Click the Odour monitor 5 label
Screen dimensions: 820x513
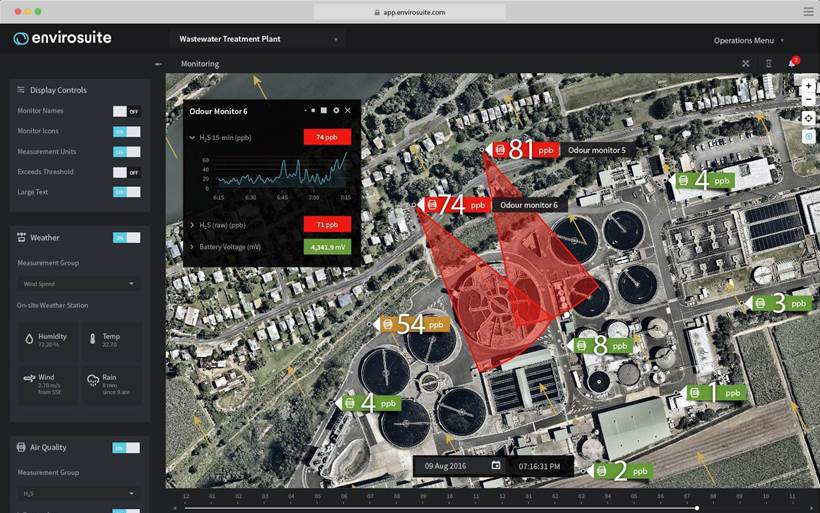click(597, 150)
